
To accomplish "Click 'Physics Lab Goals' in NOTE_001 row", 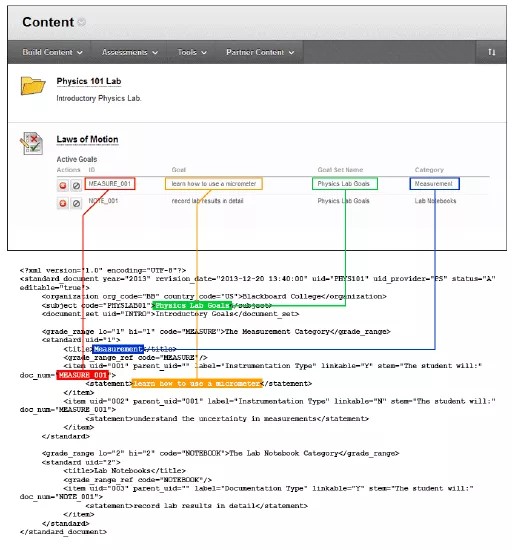I will pyautogui.click(x=343, y=201).
